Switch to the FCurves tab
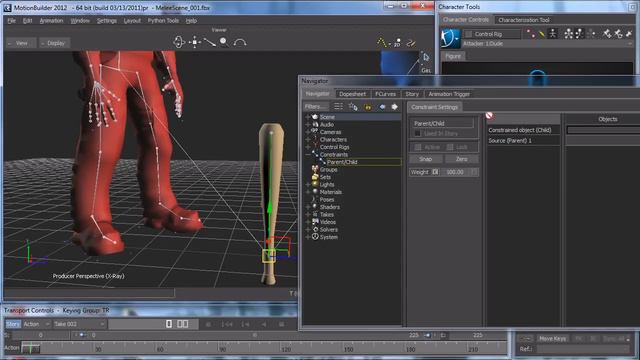The image size is (640, 360). (385, 94)
